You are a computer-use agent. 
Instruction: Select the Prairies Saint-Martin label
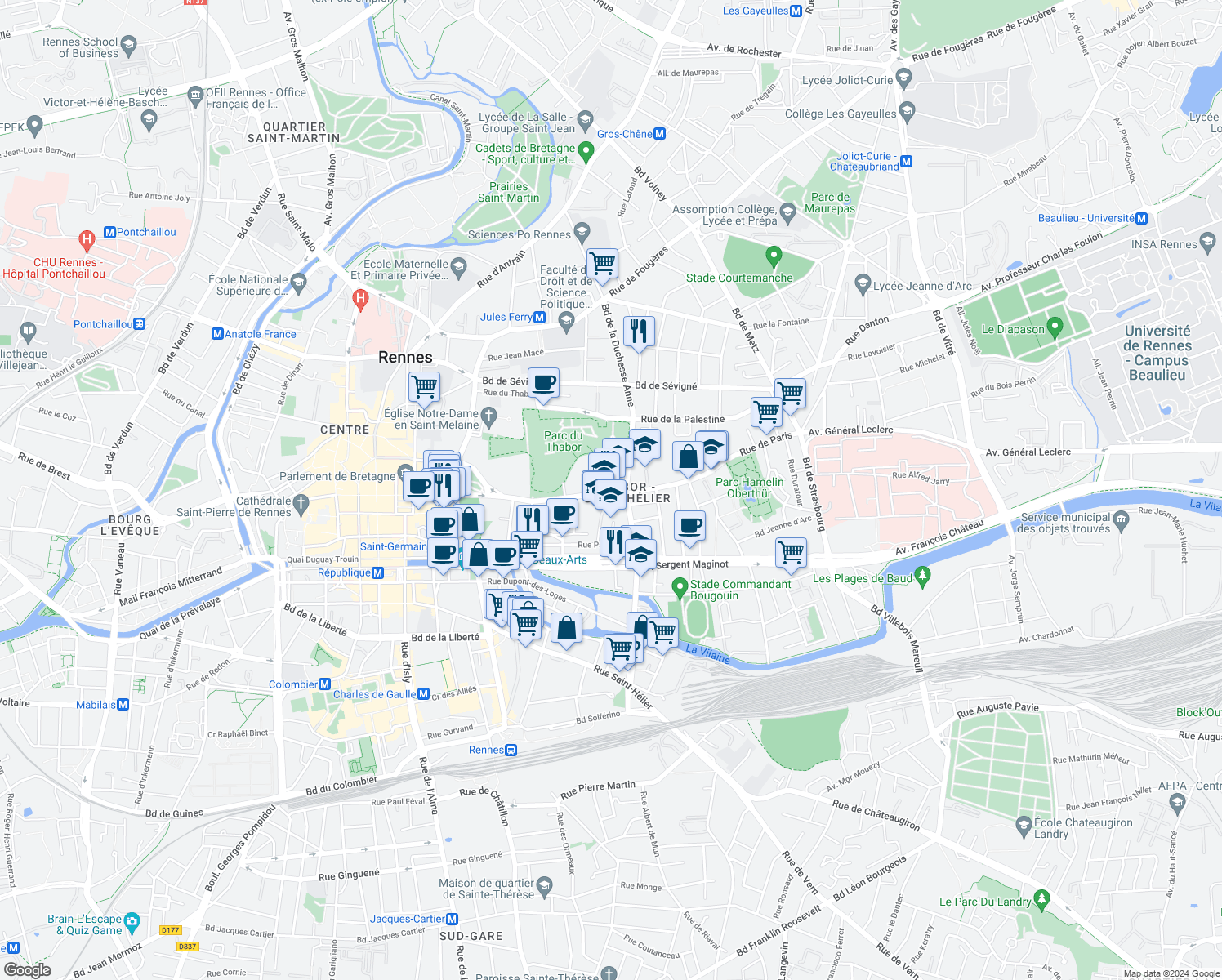[x=508, y=192]
